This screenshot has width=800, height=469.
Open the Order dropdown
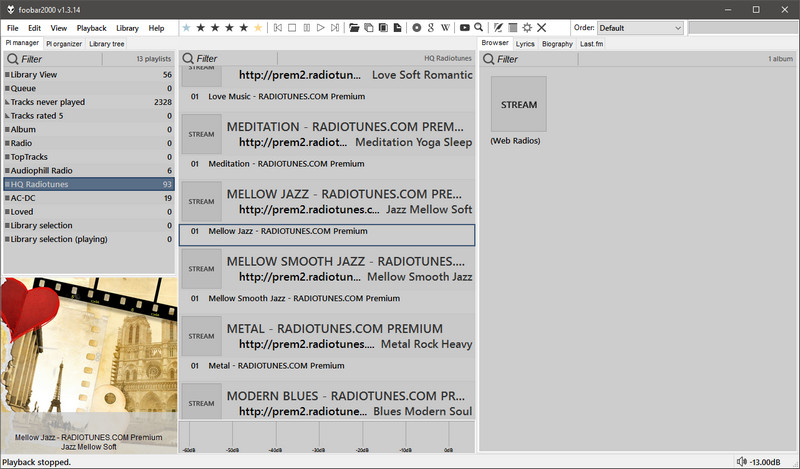(640, 28)
